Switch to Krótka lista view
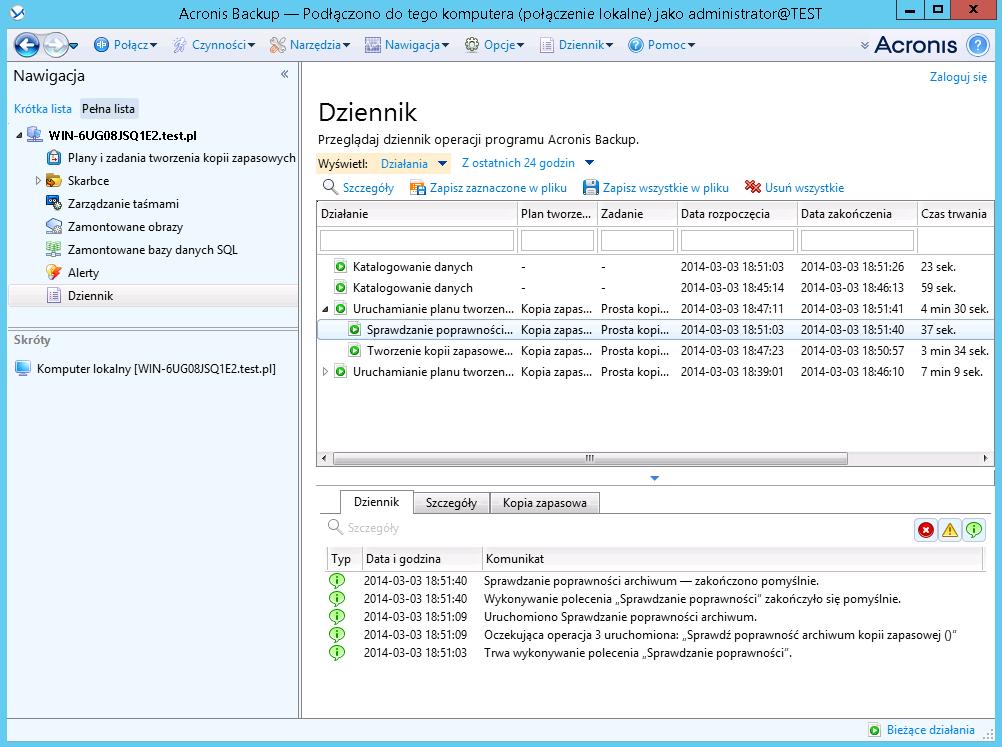 point(43,109)
